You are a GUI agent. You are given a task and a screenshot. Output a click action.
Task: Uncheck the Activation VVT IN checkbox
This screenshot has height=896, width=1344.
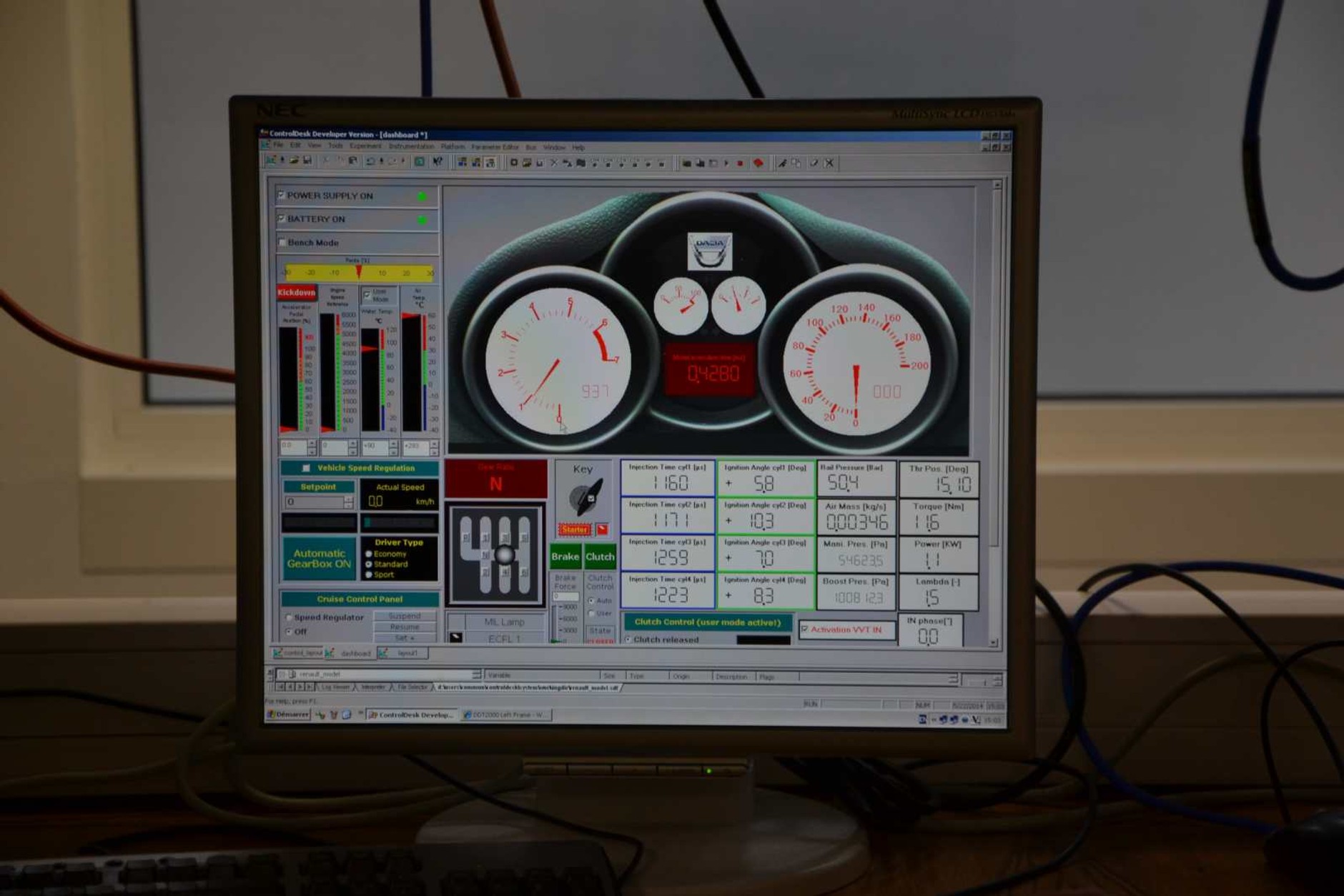coord(805,629)
